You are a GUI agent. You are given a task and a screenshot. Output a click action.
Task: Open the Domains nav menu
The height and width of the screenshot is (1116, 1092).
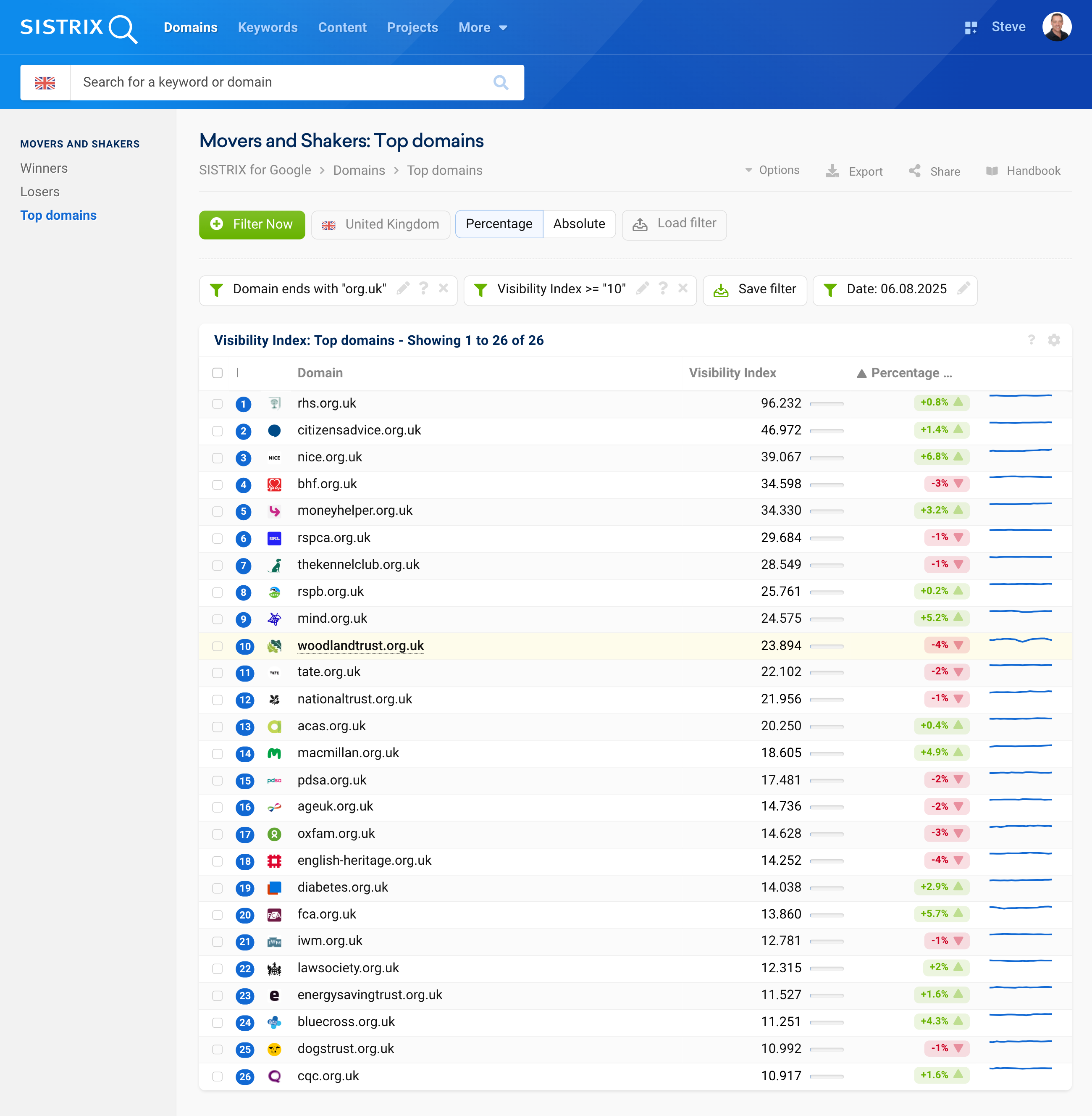pos(190,28)
